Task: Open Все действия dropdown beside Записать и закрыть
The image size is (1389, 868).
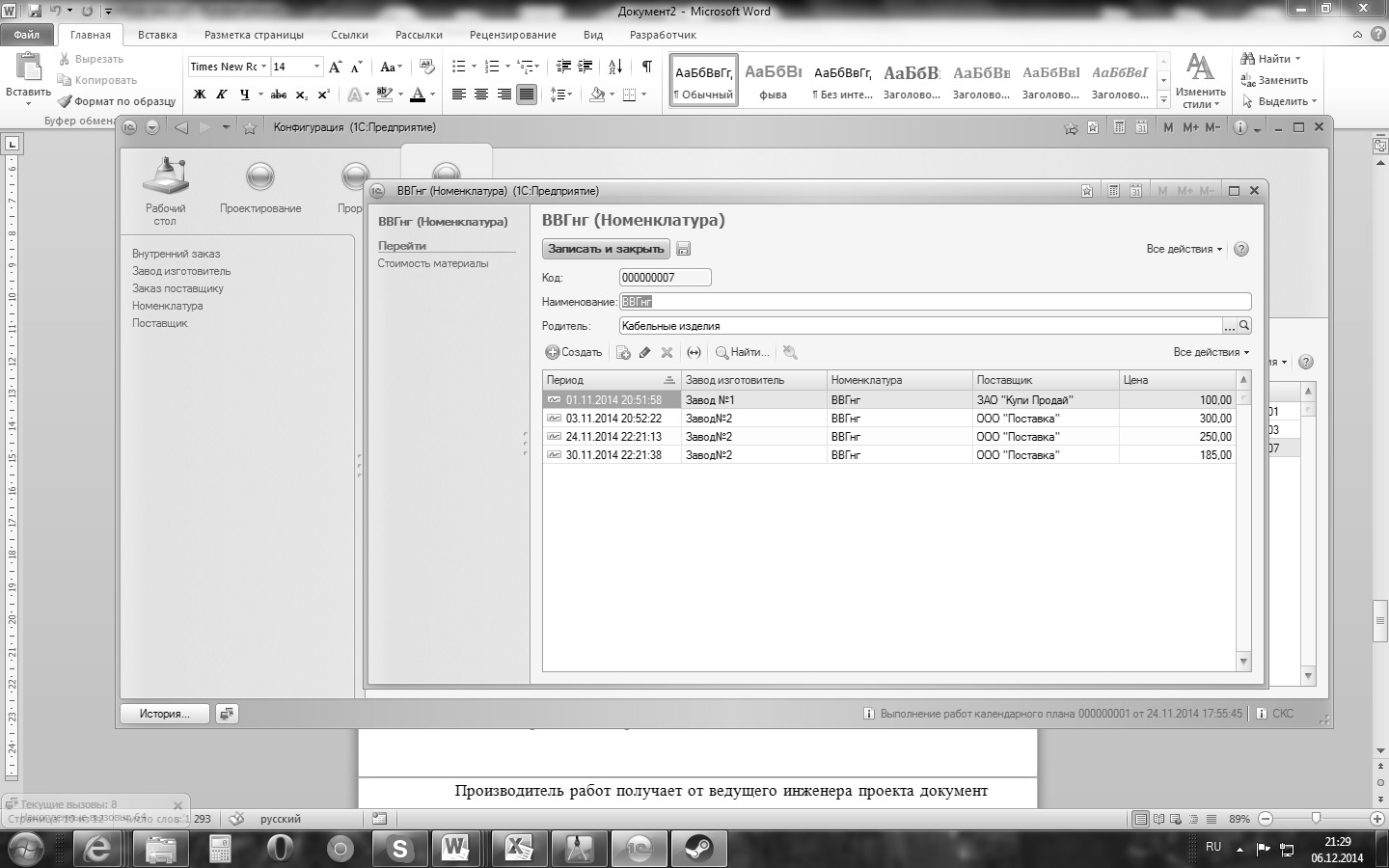Action: pyautogui.click(x=1184, y=249)
